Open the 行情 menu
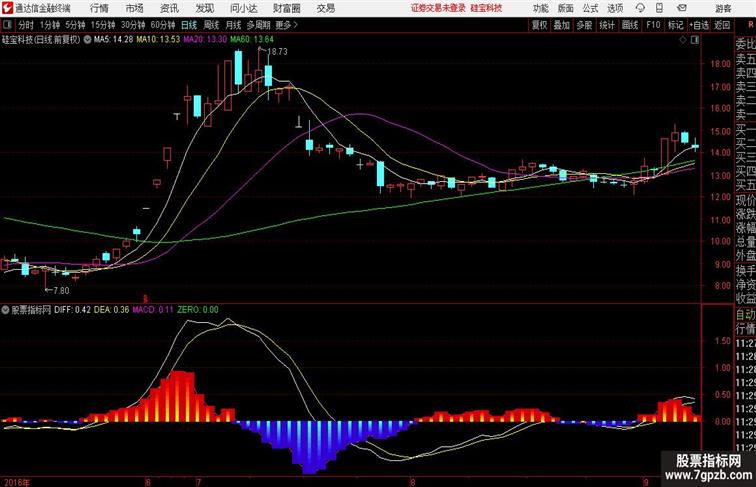This screenshot has height=487, width=756. tap(99, 8)
